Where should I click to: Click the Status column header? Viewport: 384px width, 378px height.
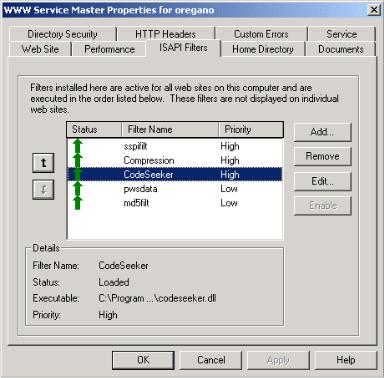click(x=94, y=130)
